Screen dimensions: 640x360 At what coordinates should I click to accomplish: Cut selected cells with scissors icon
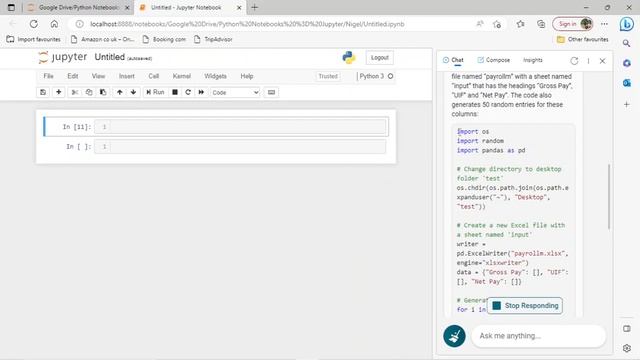point(75,92)
